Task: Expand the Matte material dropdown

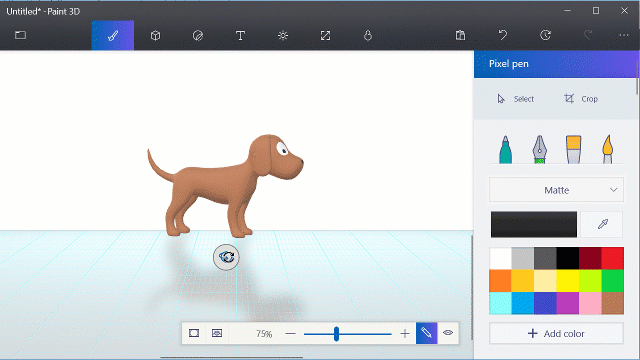Action: 556,190
